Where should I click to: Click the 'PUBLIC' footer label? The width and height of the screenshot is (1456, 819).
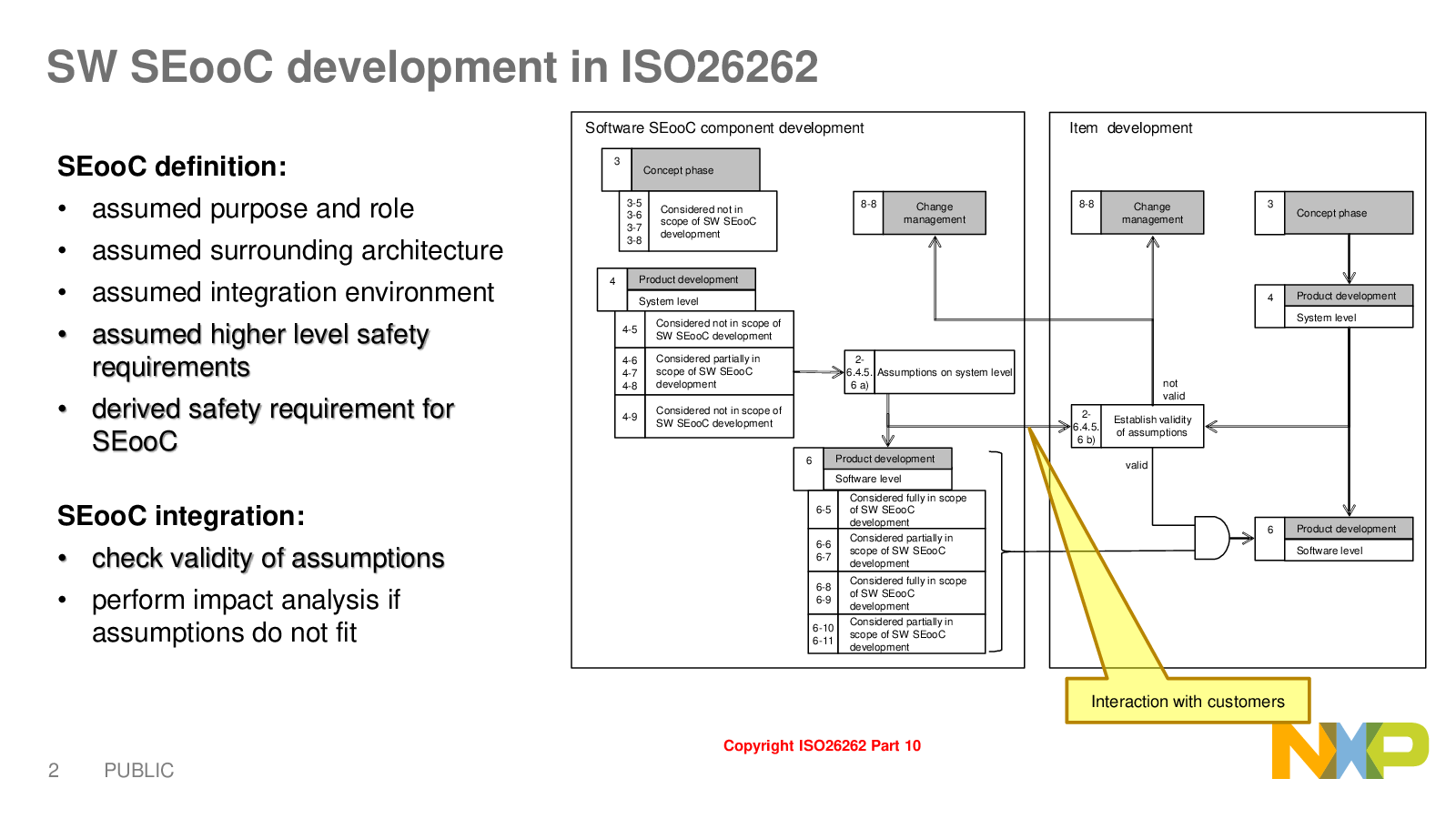coord(138,770)
